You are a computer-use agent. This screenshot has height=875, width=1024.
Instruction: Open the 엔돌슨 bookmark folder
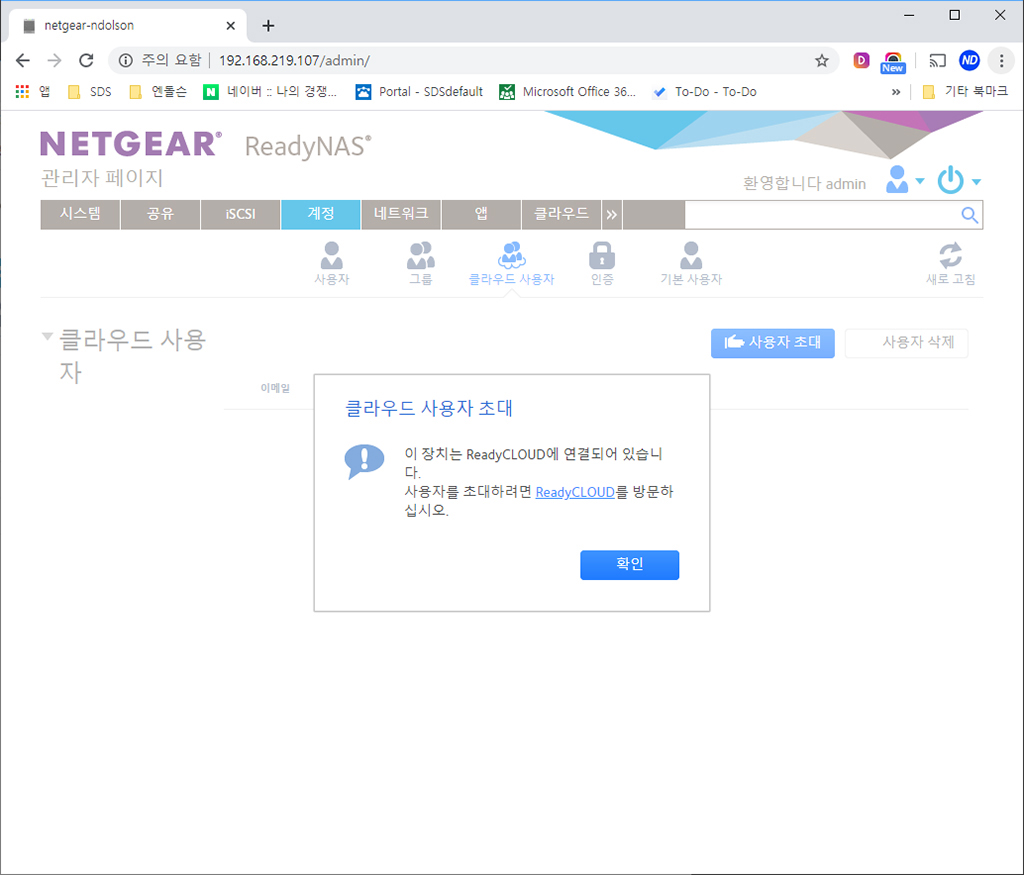[158, 91]
